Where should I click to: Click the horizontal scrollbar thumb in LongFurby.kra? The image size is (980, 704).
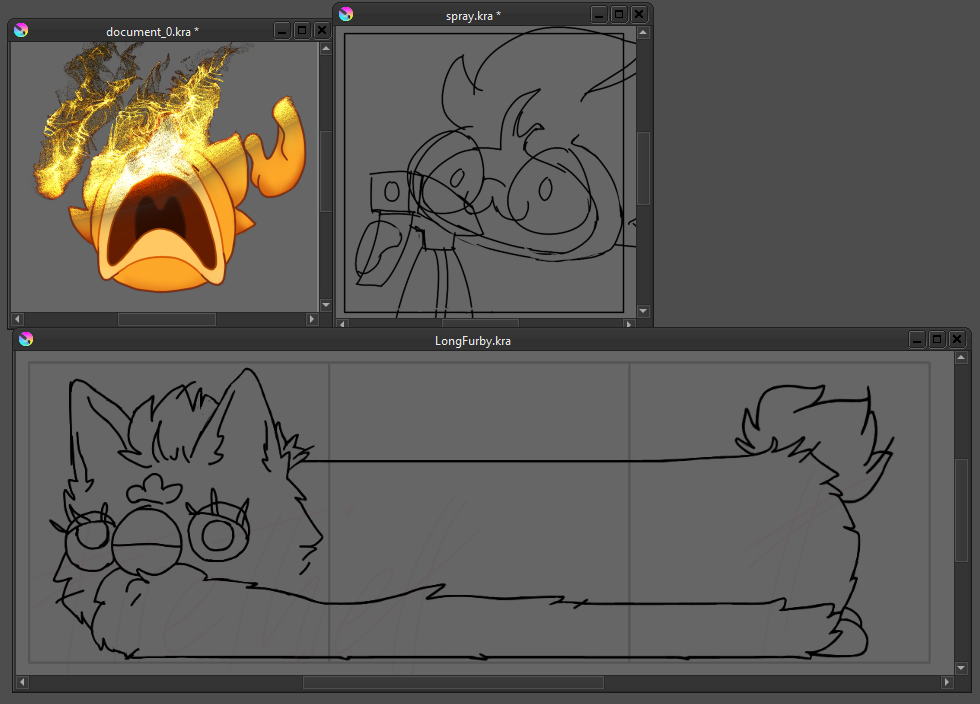(453, 683)
